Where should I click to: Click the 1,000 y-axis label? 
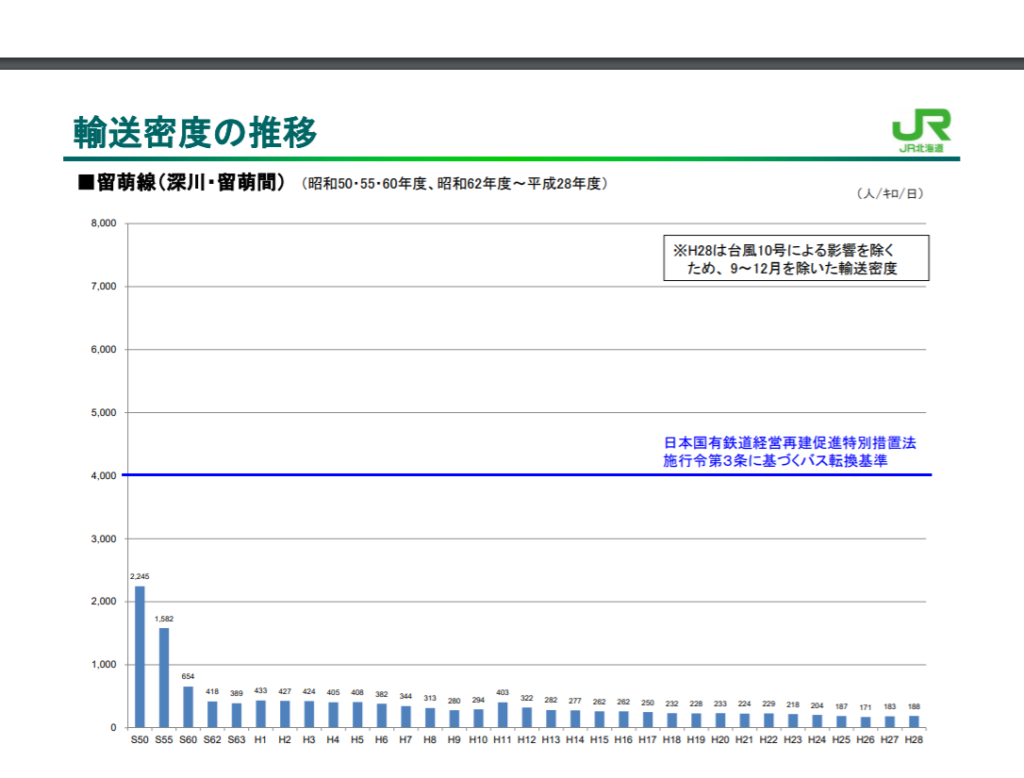[x=103, y=664]
